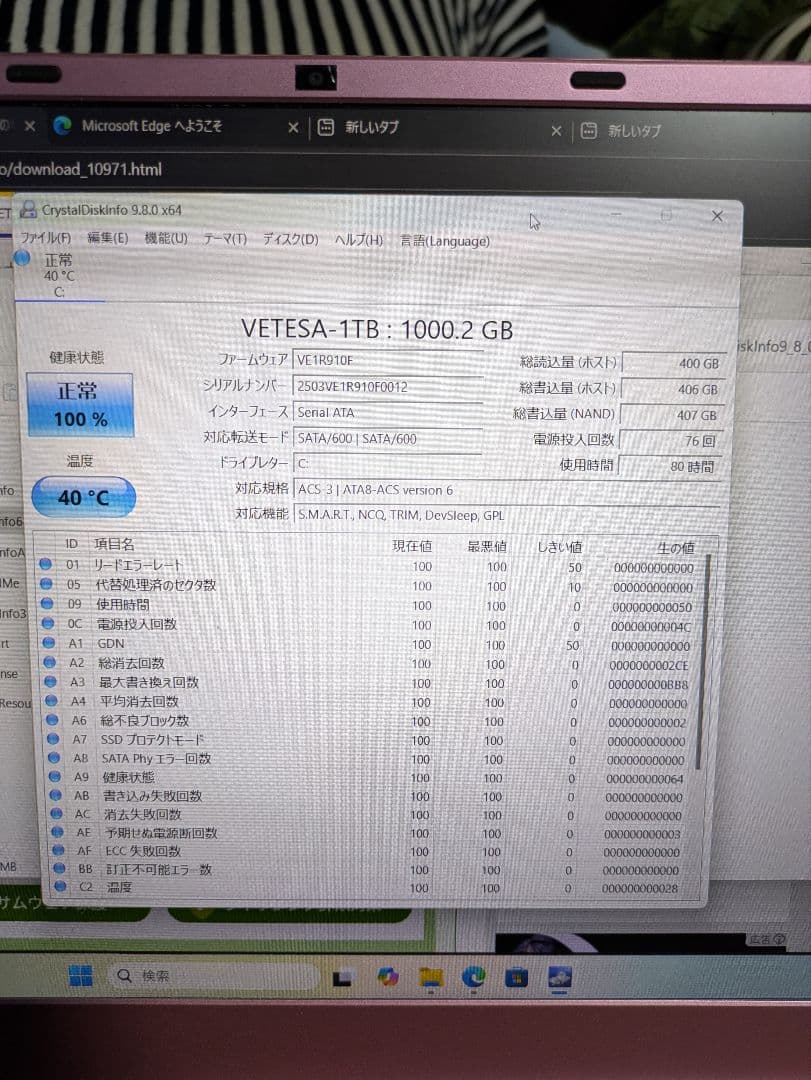
Task: Click the 正常 100 % health status button
Action: pyautogui.click(x=80, y=405)
